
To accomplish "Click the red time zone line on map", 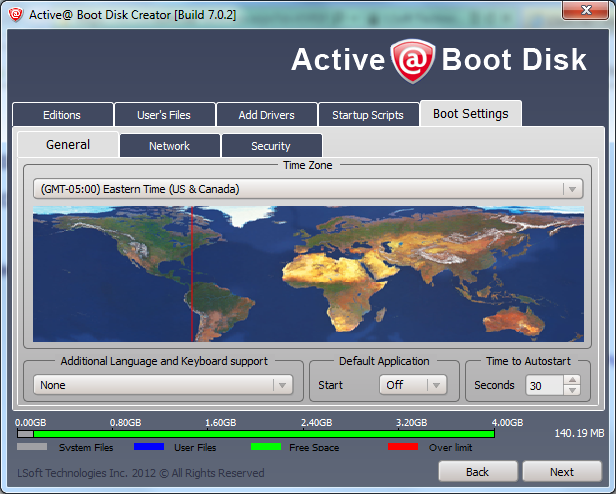I will tap(192, 274).
